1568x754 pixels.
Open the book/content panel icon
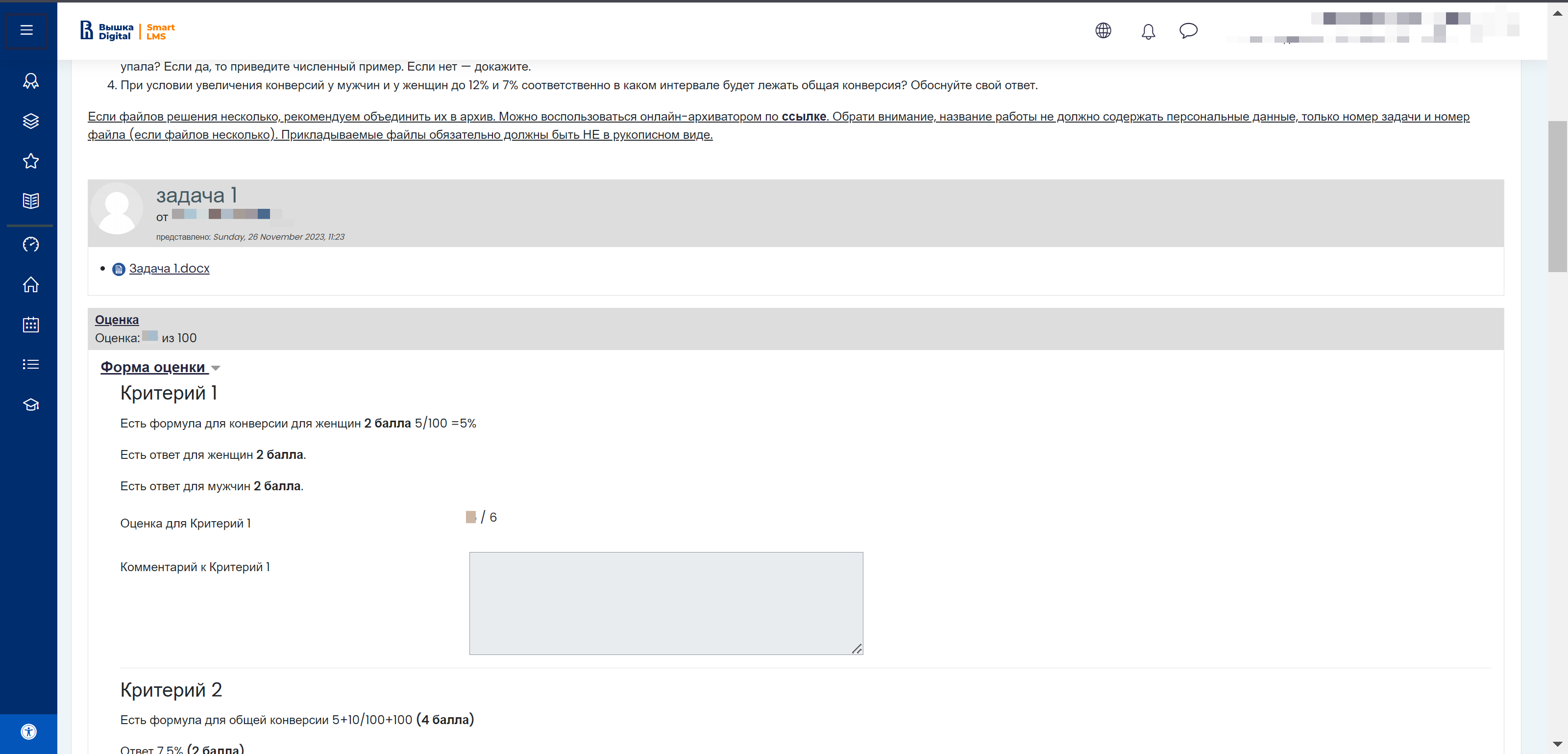click(29, 200)
